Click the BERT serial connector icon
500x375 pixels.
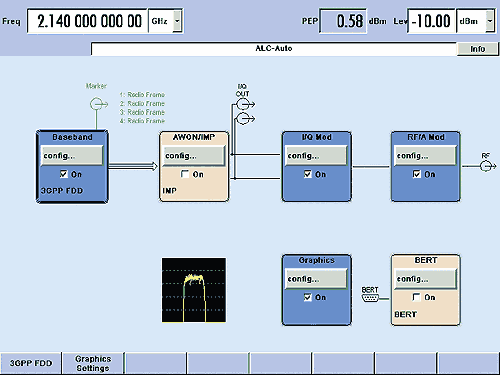(x=370, y=298)
